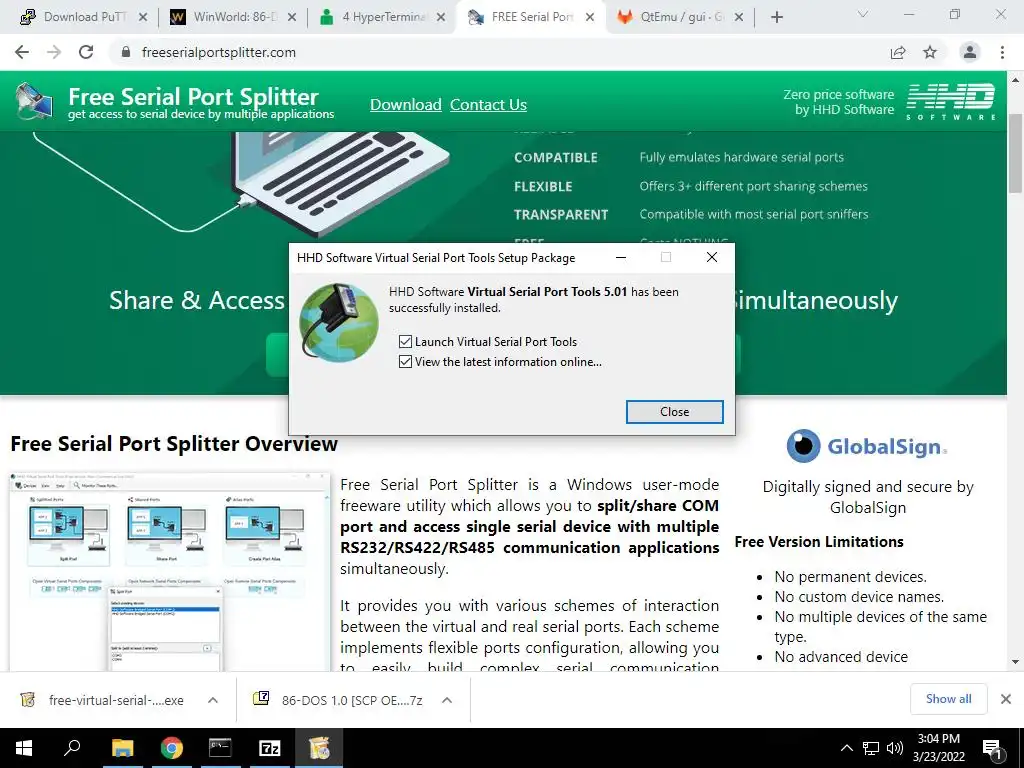This screenshot has width=1024, height=768.
Task: Open 7-Zip from the taskbar
Action: coord(269,748)
